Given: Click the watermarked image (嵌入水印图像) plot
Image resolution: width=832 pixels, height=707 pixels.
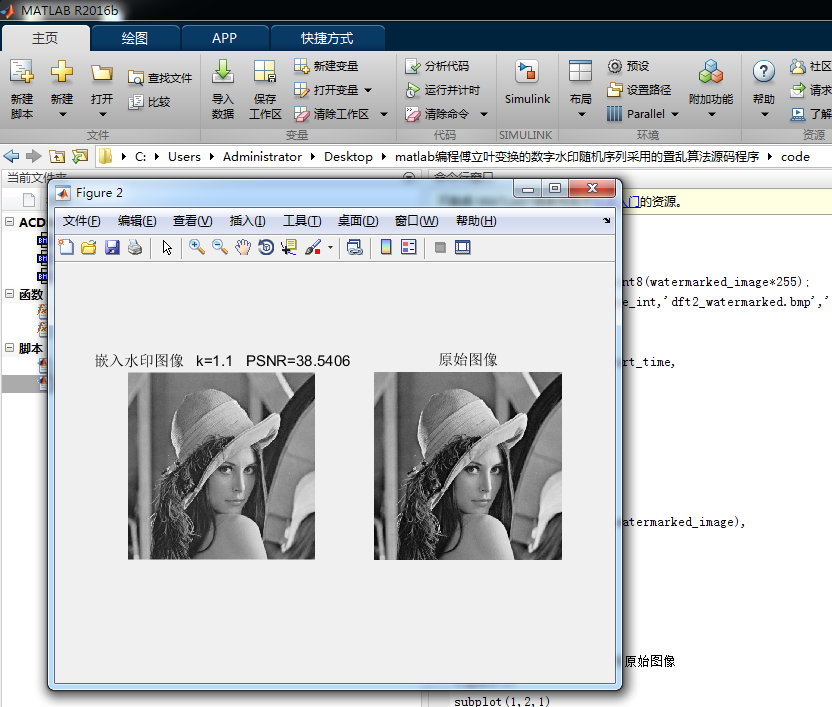Looking at the screenshot, I should (221, 466).
